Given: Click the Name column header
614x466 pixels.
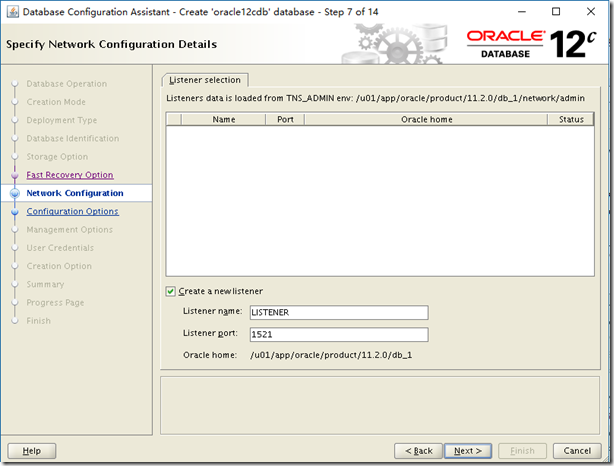Looking at the screenshot, I should (224, 119).
